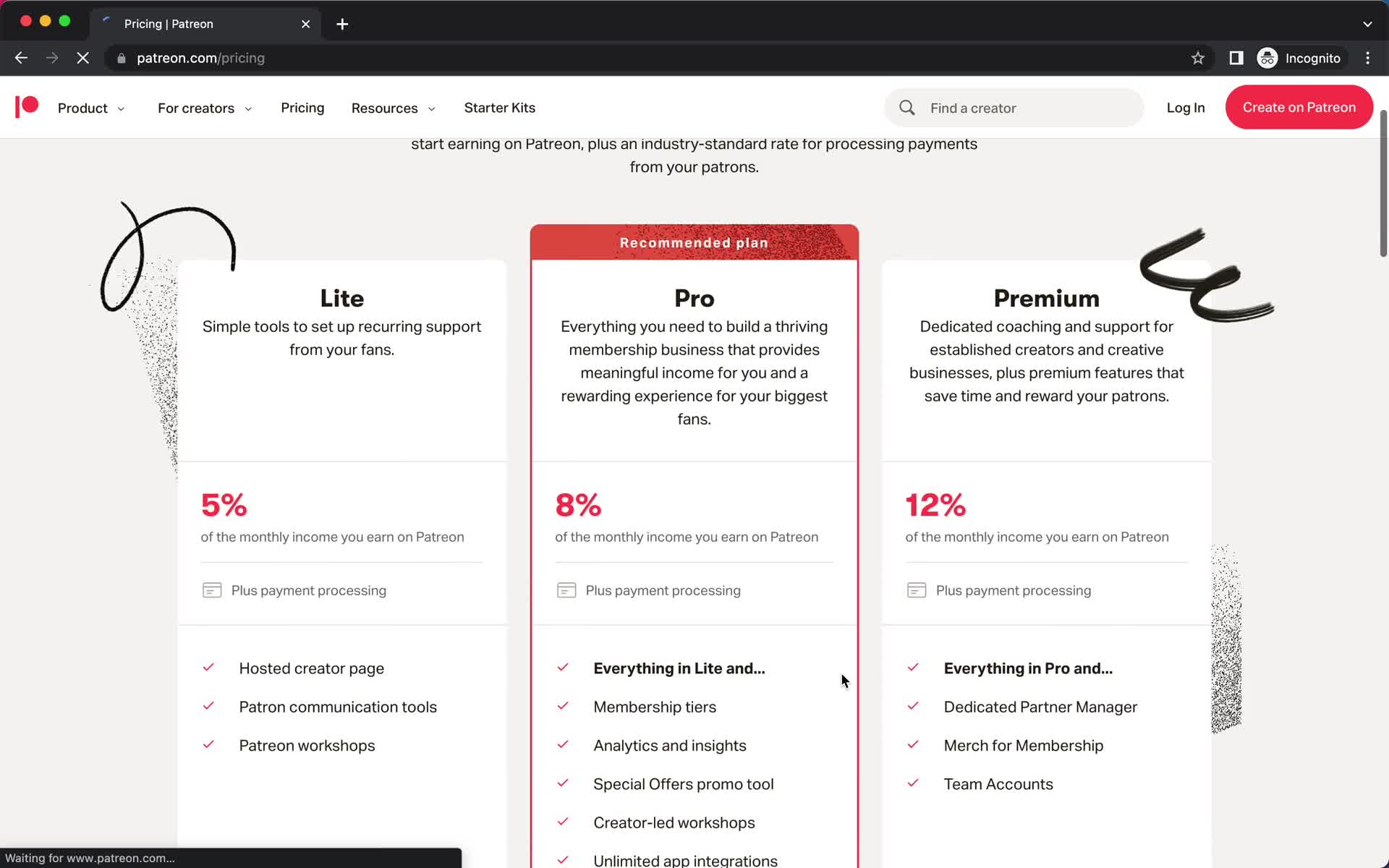The height and width of the screenshot is (868, 1389).
Task: Click the Incognito profile icon
Action: pos(1267,57)
